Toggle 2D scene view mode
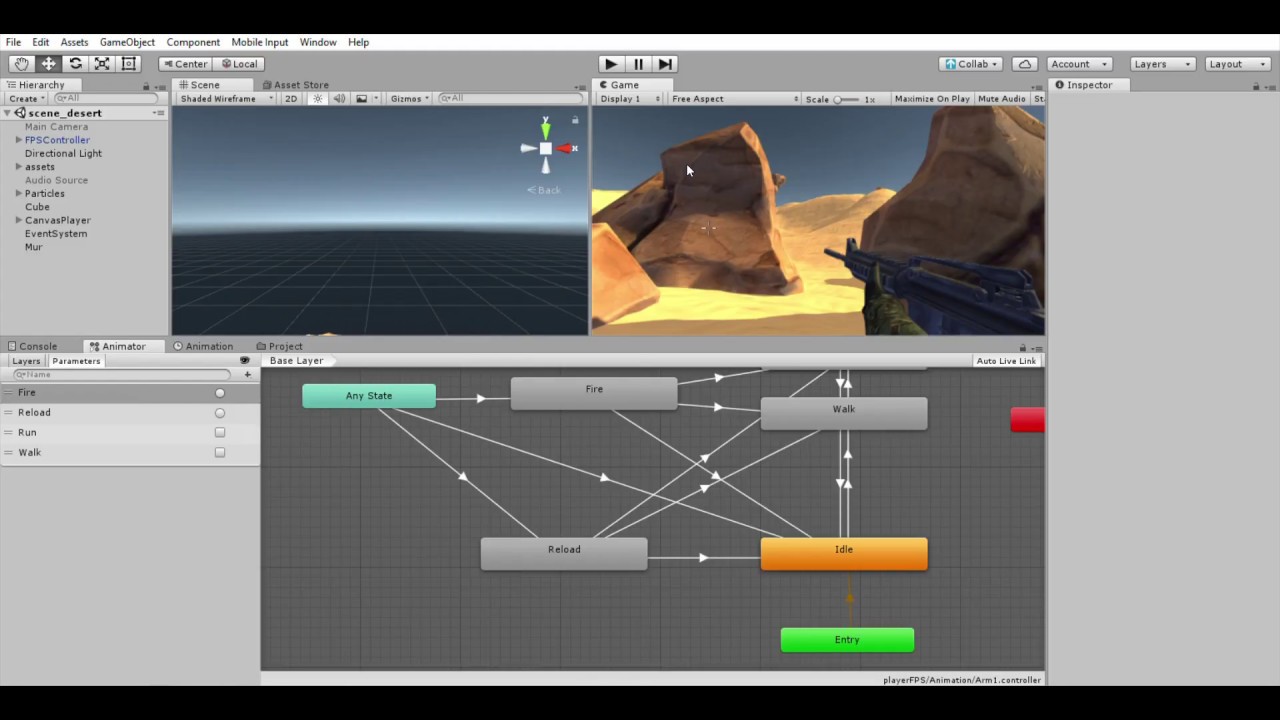This screenshot has width=1280, height=720. click(291, 98)
